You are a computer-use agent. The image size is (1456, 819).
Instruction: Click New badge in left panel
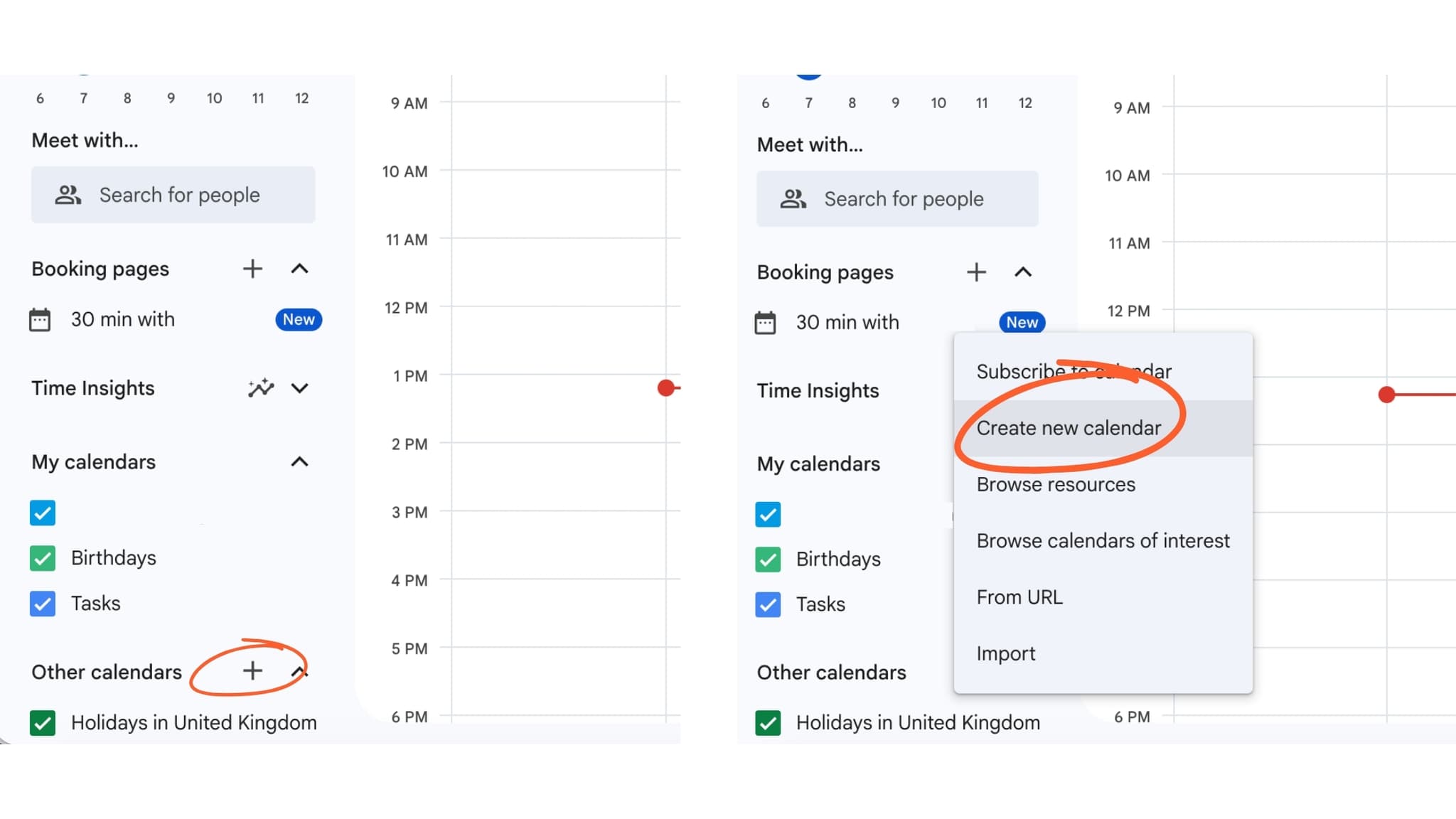tap(299, 319)
